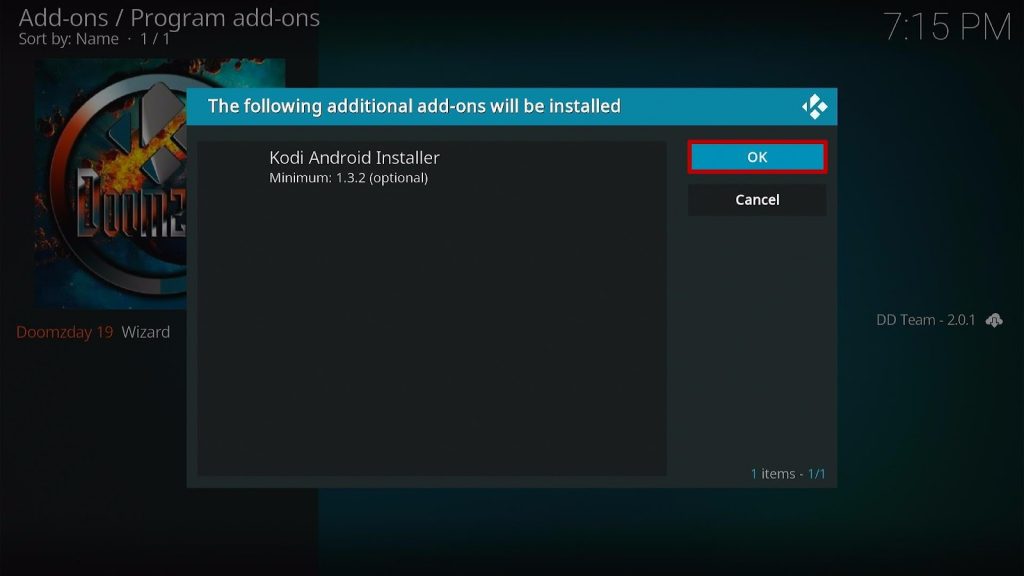Click the DD Team - 2.0.1 version text
The width and height of the screenshot is (1024, 576).
pyautogui.click(x=925, y=320)
